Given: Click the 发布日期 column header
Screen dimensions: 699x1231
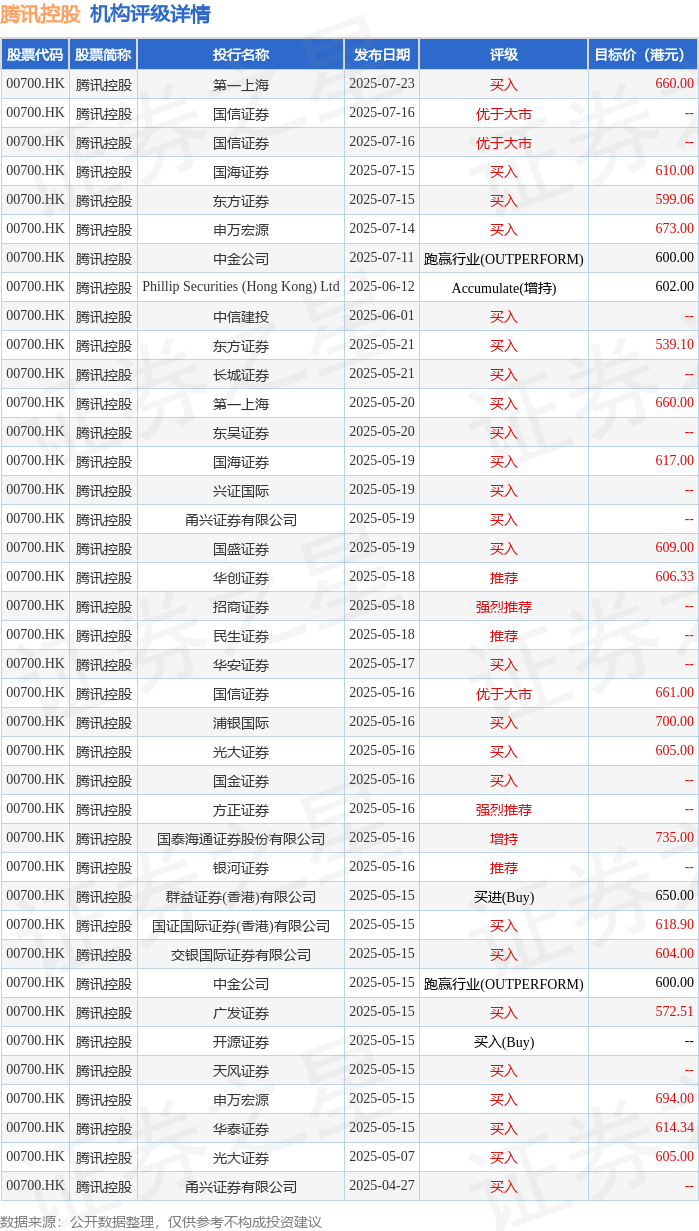Looking at the screenshot, I should pyautogui.click(x=381, y=55).
